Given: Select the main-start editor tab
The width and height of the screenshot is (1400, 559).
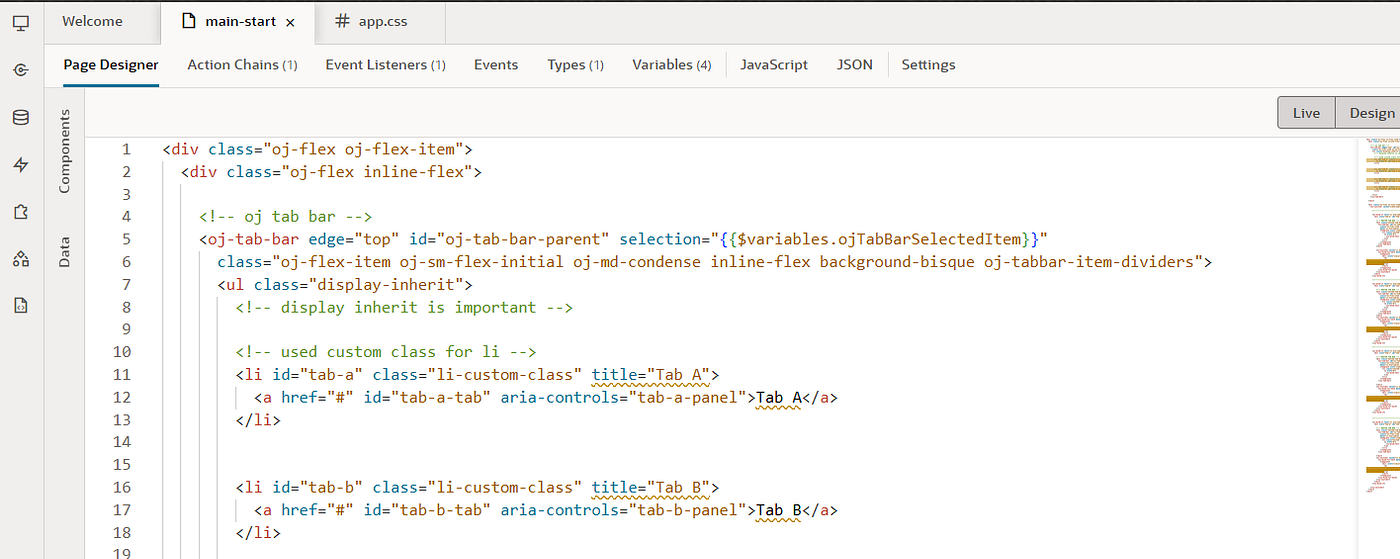Looking at the screenshot, I should coord(237,21).
